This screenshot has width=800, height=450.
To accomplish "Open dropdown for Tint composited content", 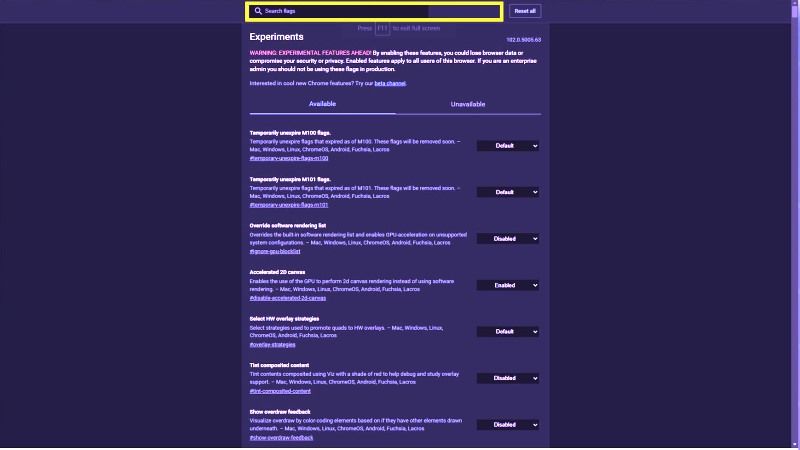I will pyautogui.click(x=508, y=378).
